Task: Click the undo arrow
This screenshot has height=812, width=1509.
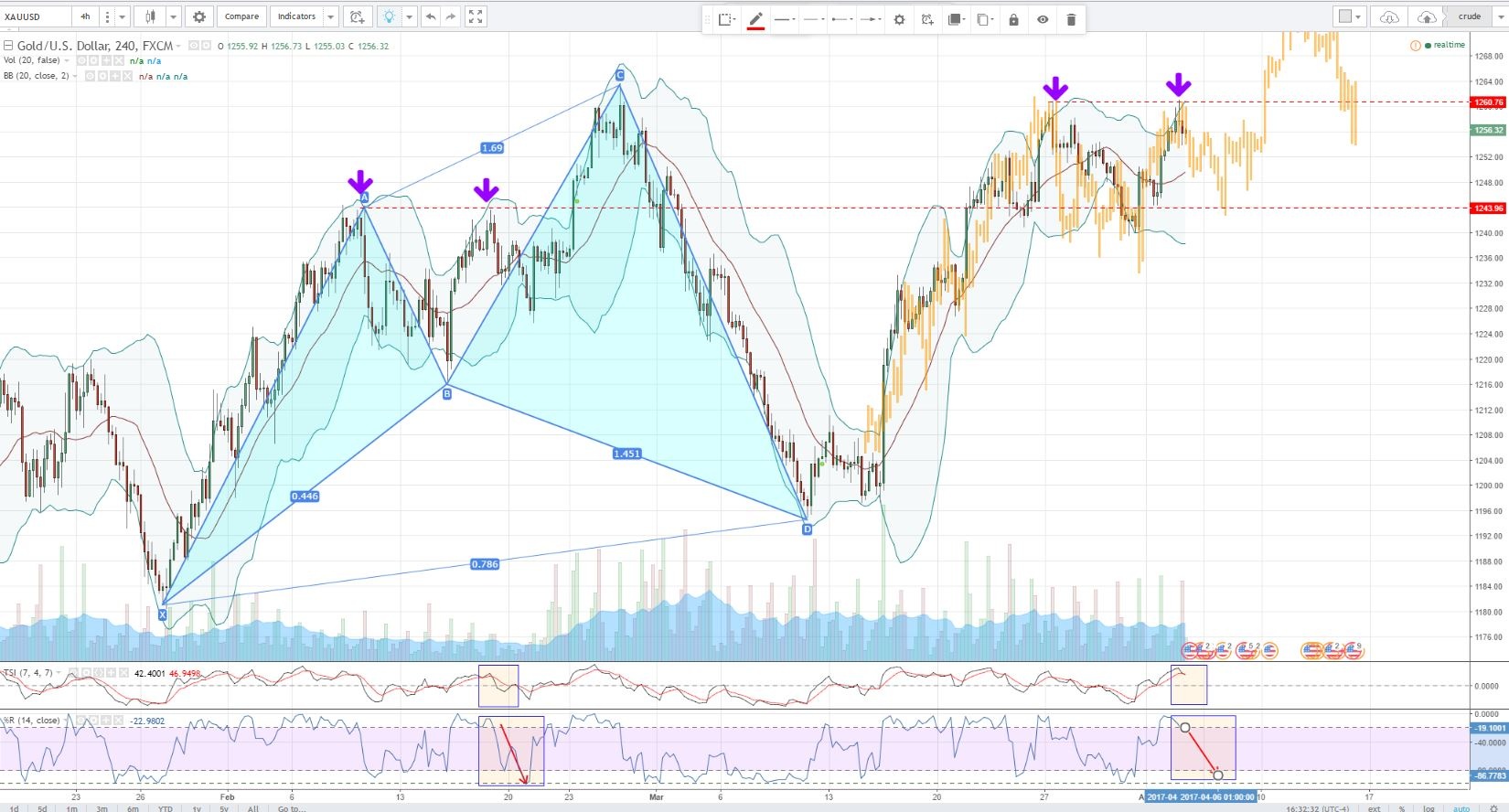Action: pyautogui.click(x=431, y=16)
